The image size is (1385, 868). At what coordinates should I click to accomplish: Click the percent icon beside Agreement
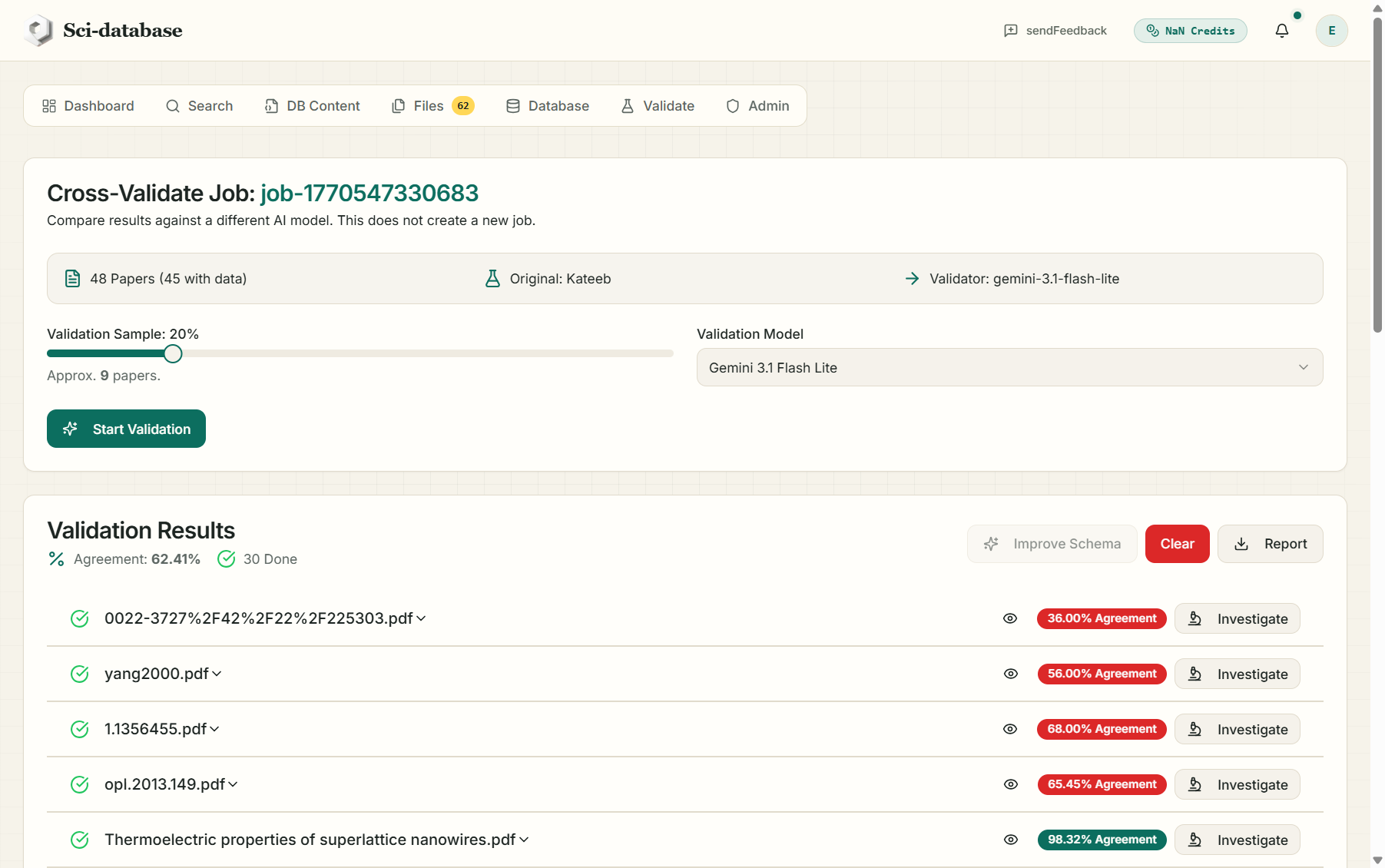[56, 559]
